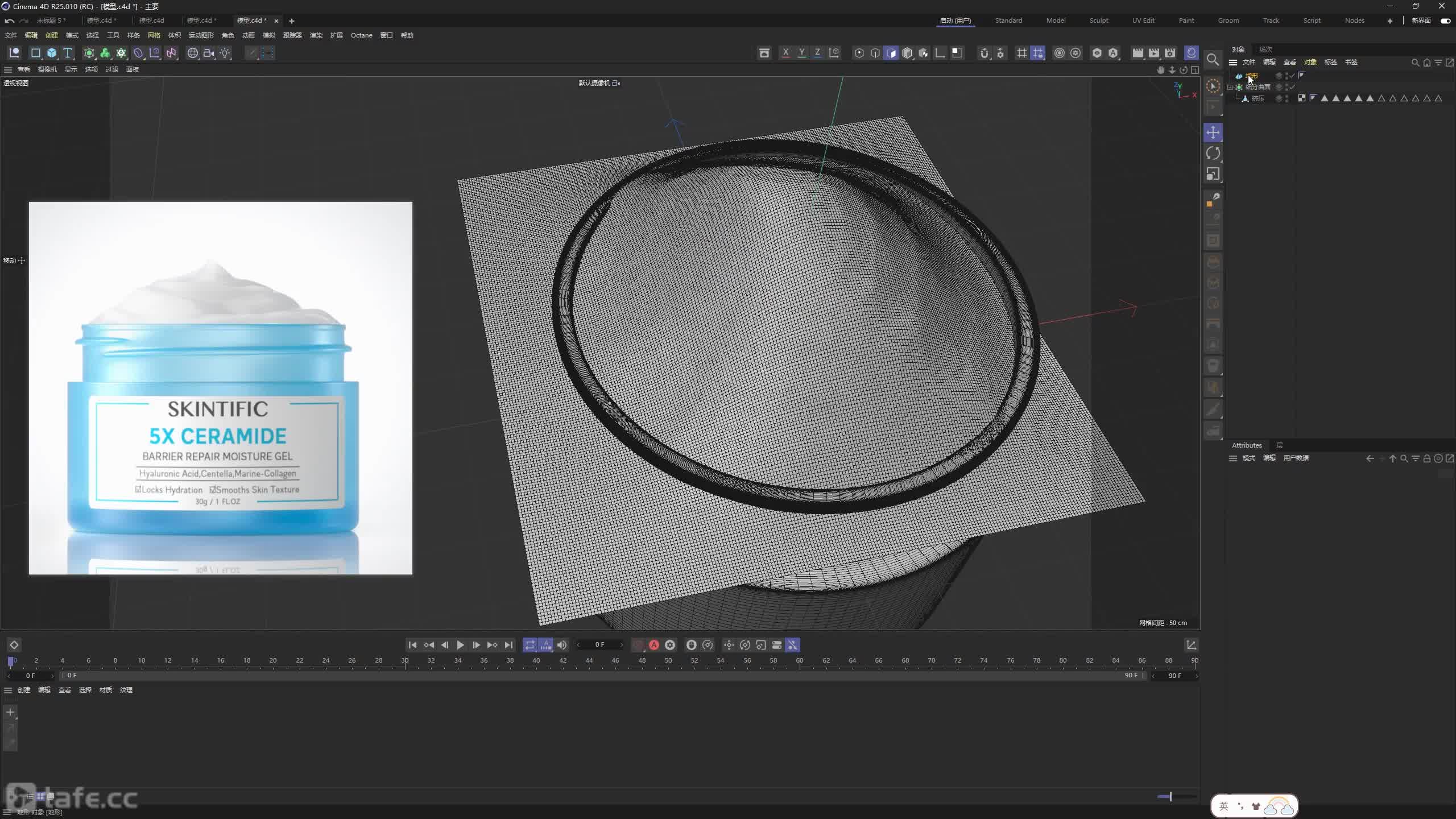The image size is (1456, 819).
Task: Click the Subdivision Surface generator icon
Action: [89, 53]
